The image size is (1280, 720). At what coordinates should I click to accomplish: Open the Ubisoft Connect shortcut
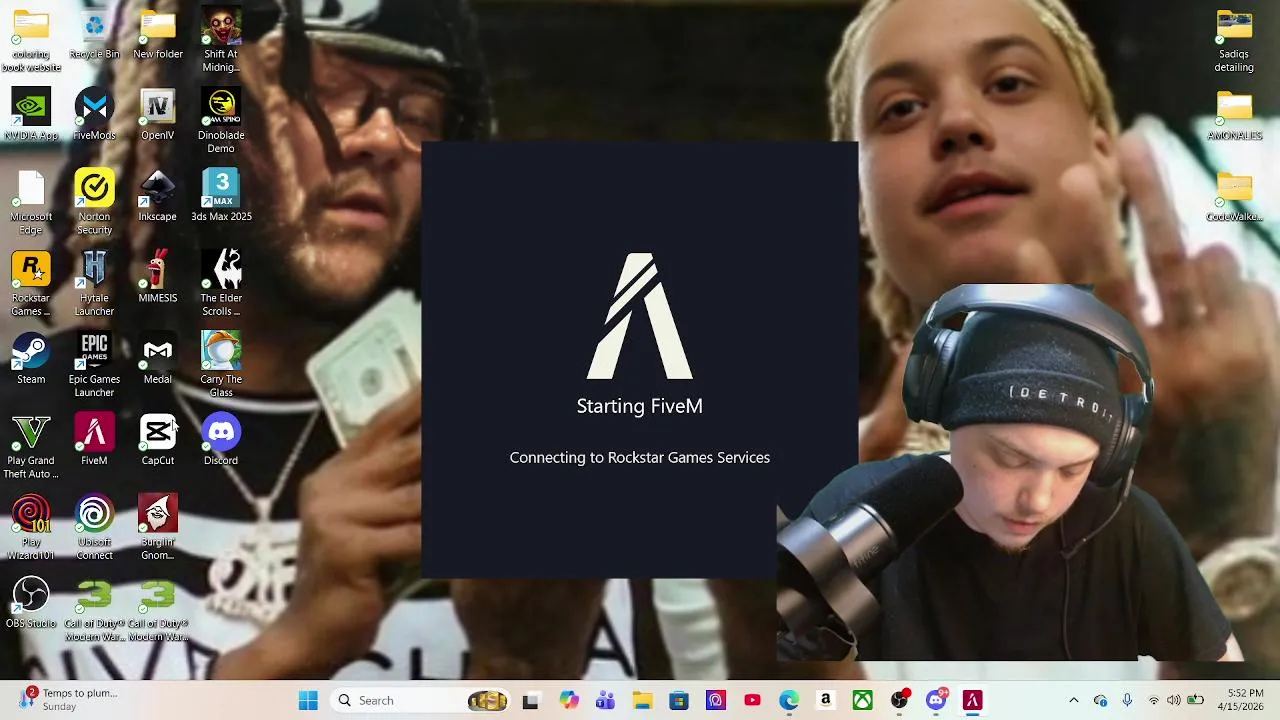pos(94,529)
